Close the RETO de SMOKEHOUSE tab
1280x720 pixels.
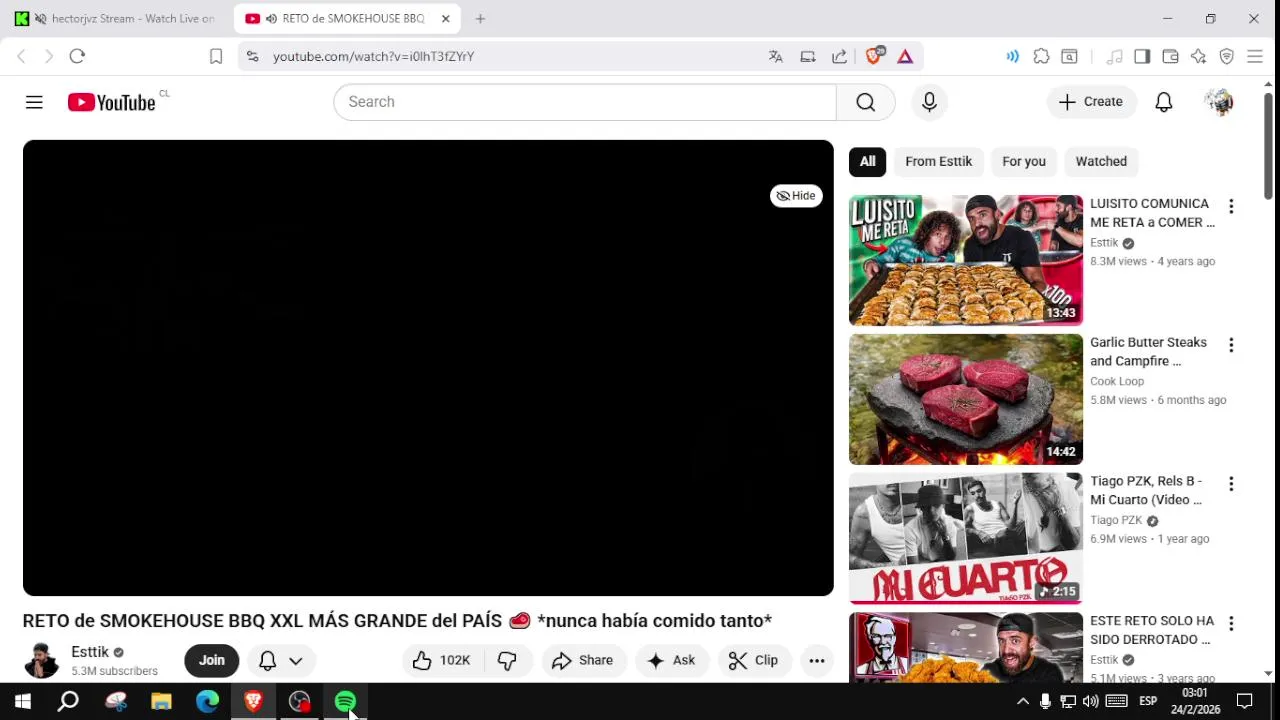coord(445,19)
